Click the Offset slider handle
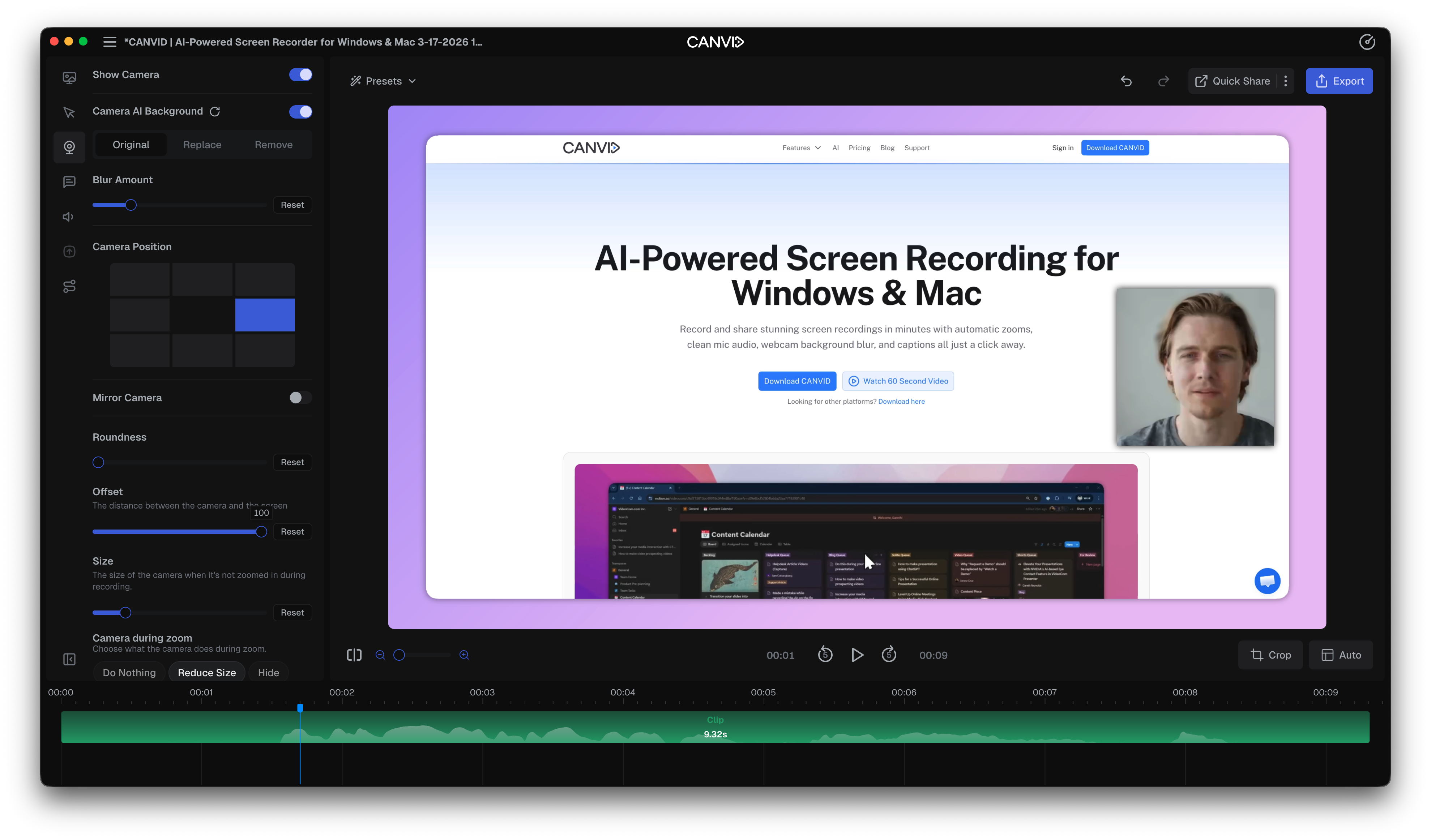Viewport: 1431px width, 840px height. (x=261, y=532)
